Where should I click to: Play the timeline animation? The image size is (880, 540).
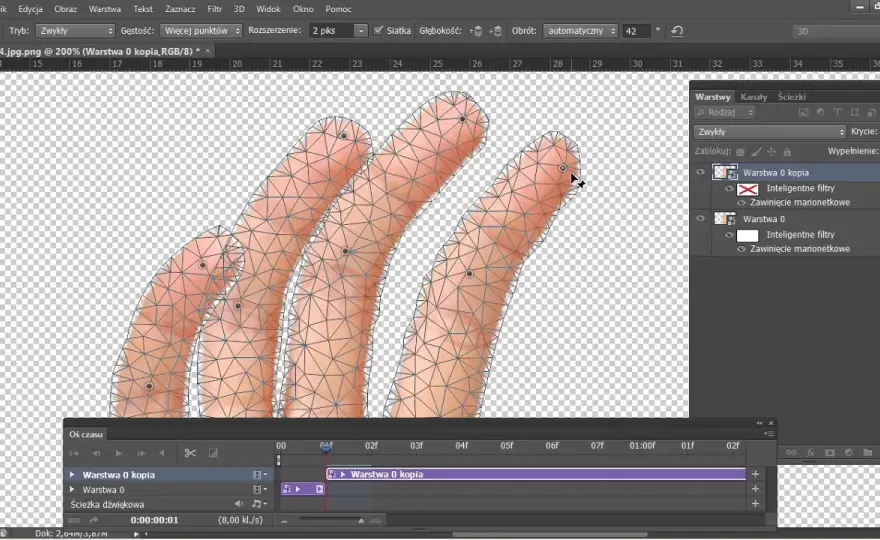[119, 453]
